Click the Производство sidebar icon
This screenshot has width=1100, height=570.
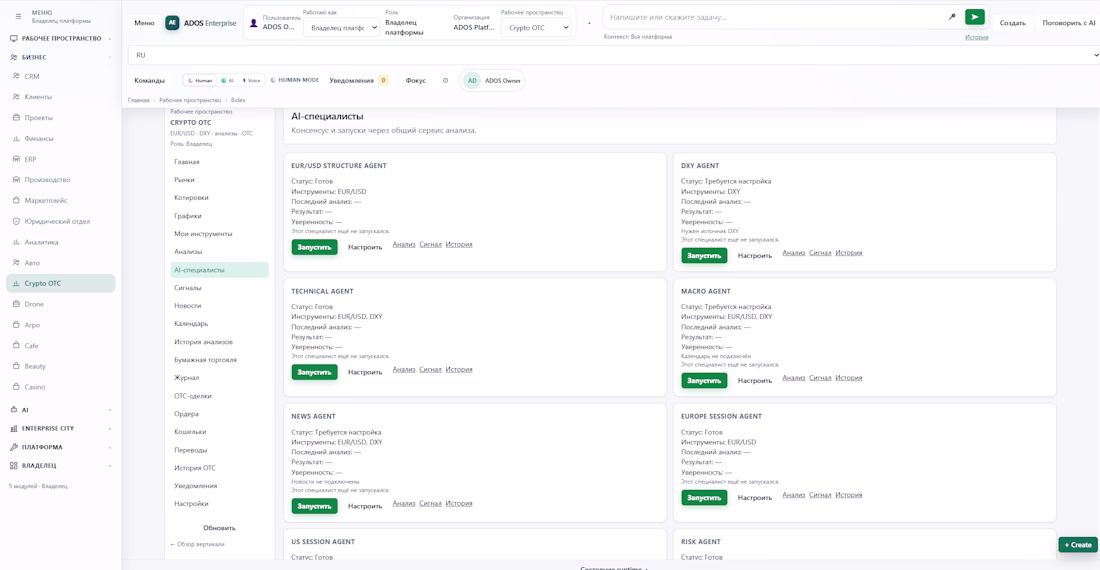(16, 179)
